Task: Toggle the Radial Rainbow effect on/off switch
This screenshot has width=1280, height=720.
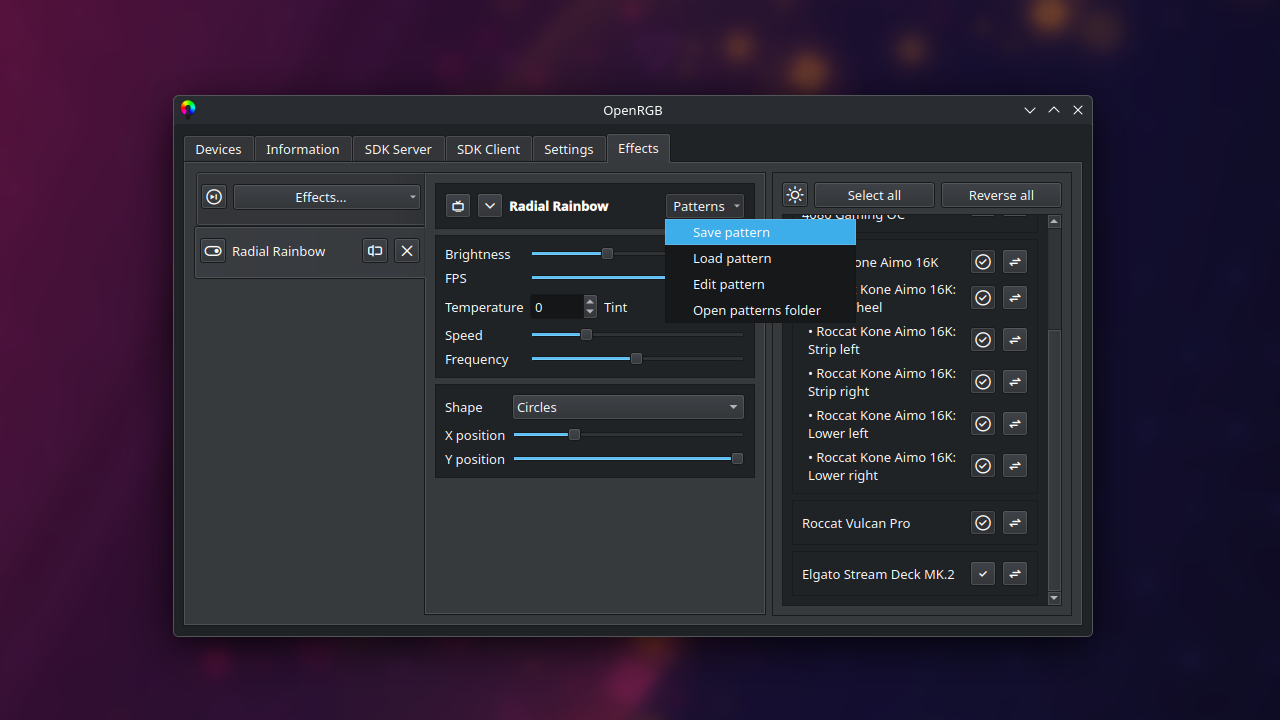Action: coord(213,251)
